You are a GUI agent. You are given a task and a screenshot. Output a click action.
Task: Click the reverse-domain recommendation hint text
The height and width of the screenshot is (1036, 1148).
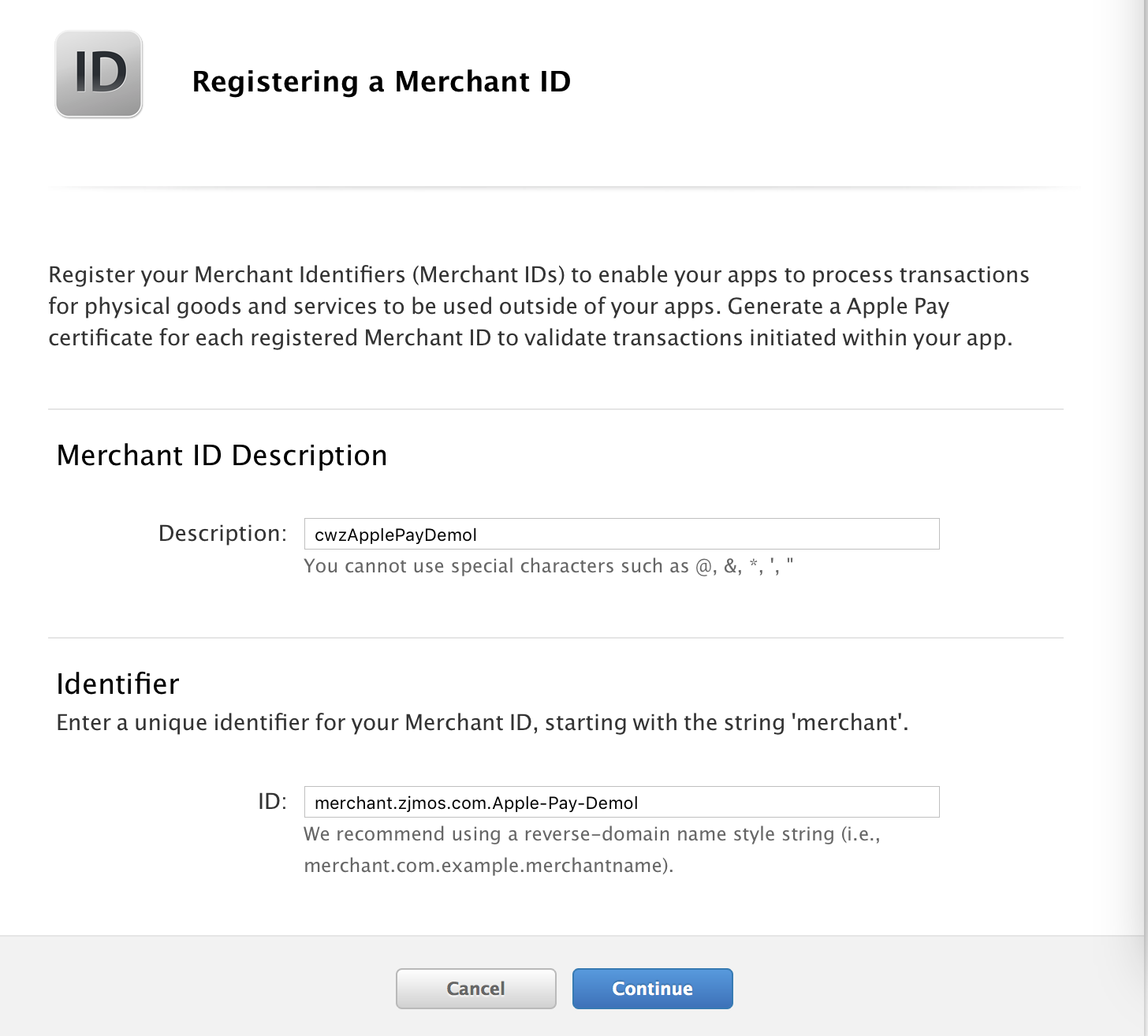(592, 850)
